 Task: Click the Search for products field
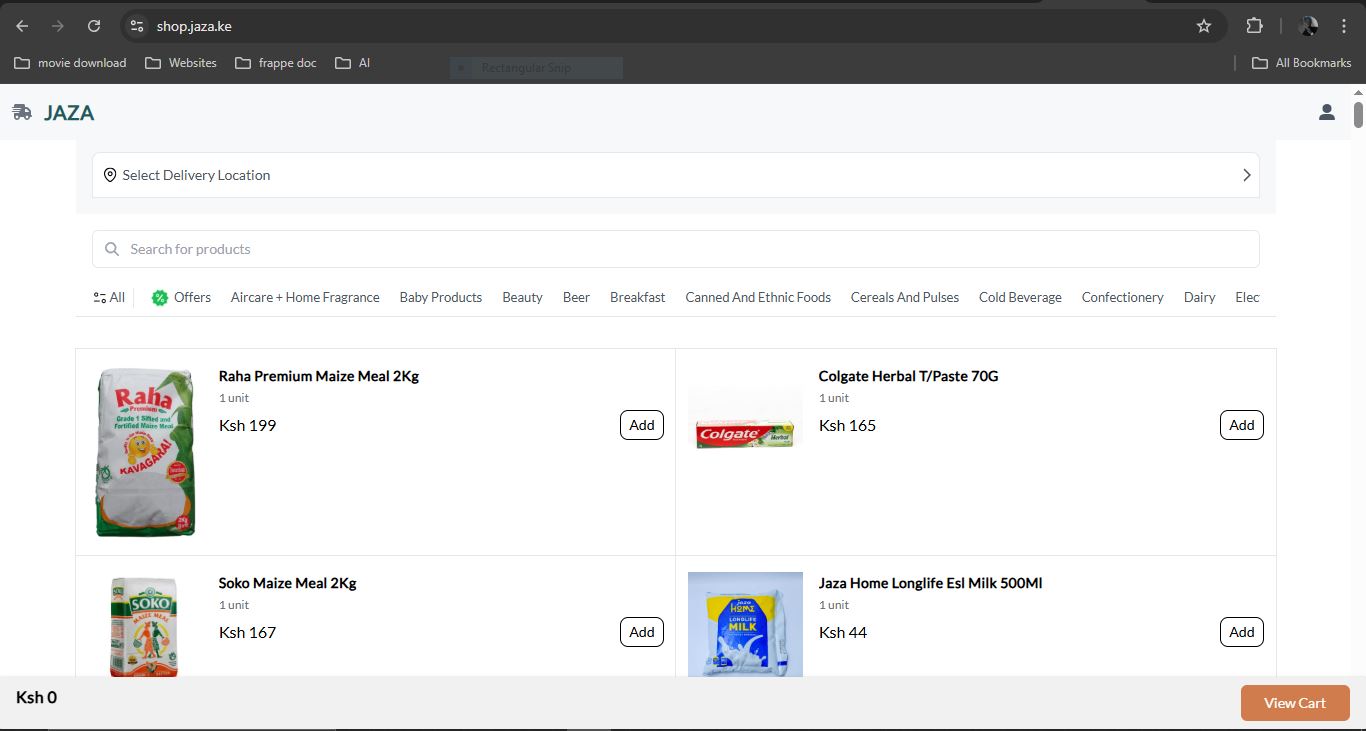(675, 249)
